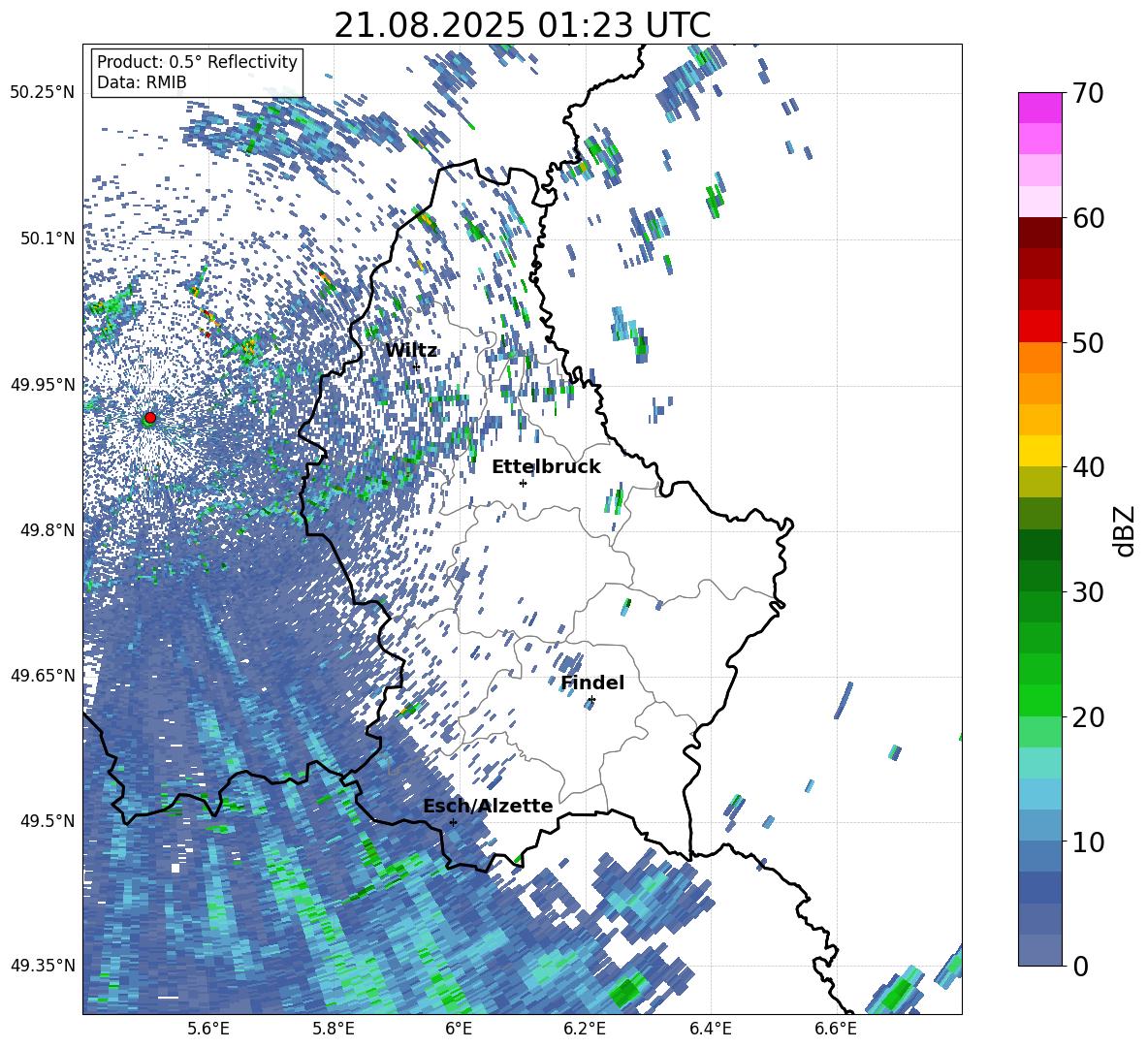
Task: Click the Product: 0.5° Reflectivity text
Action: 197,61
